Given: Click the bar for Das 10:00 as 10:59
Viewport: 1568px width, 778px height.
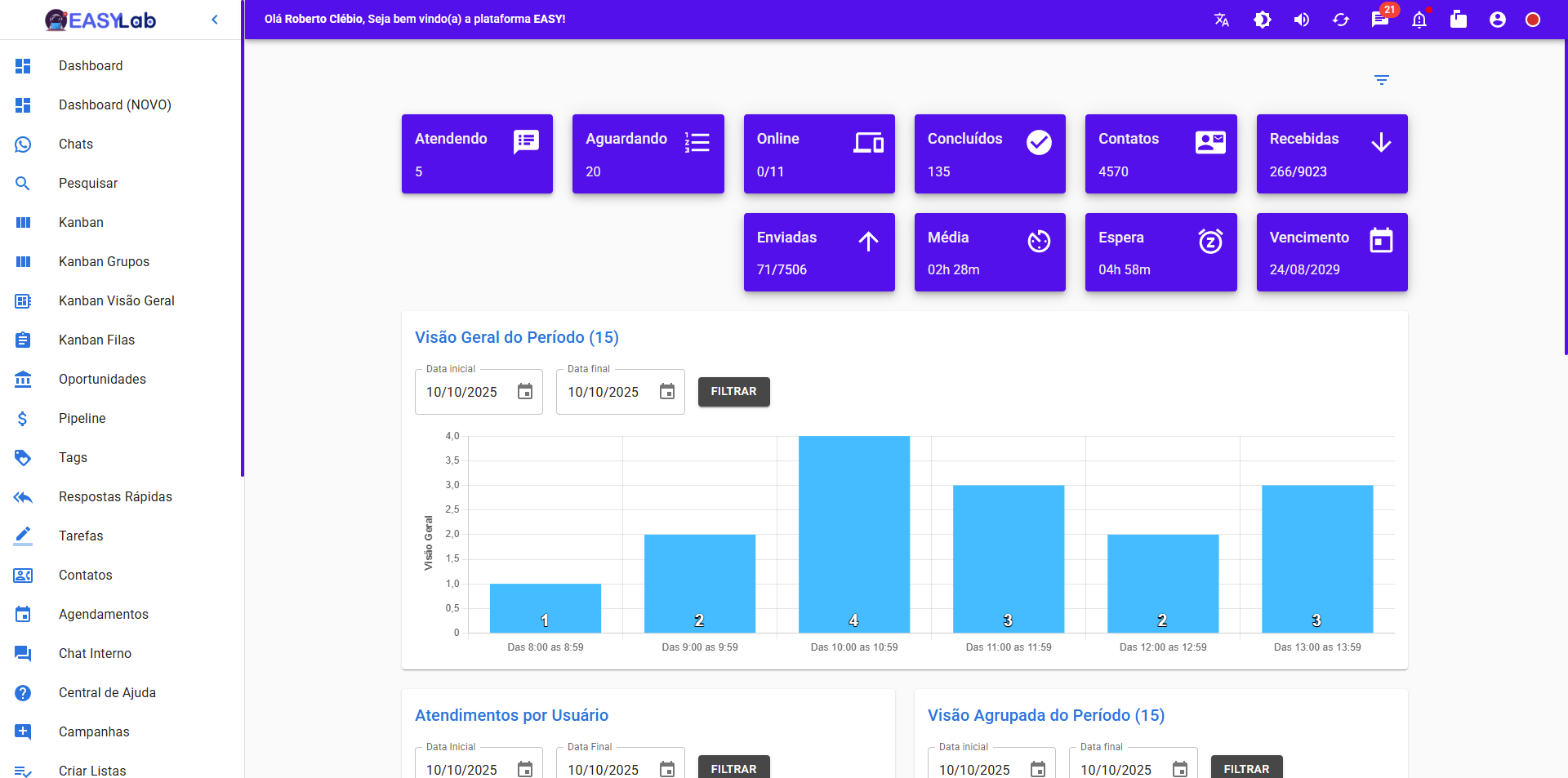Looking at the screenshot, I should pos(854,534).
